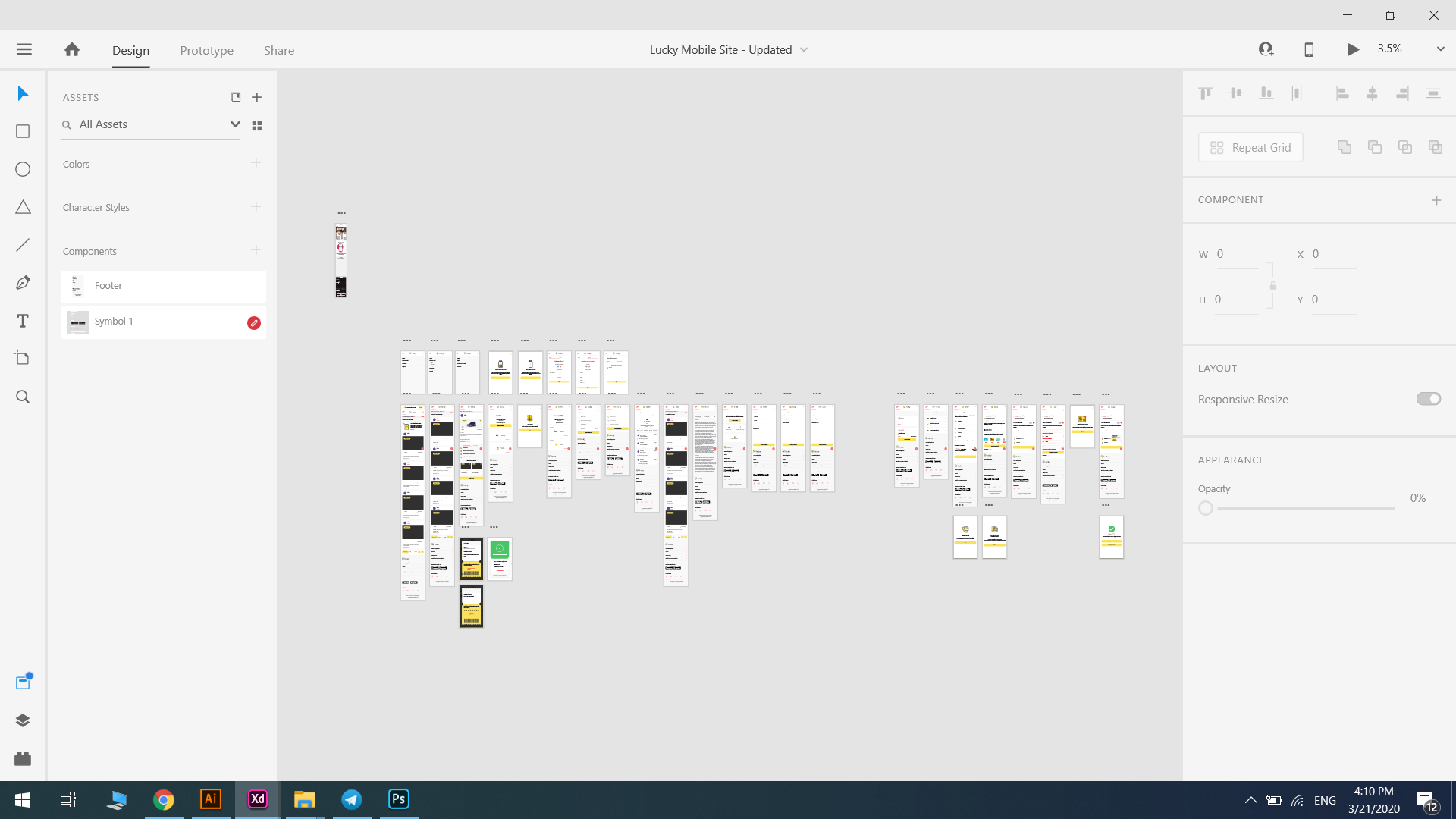Open the document title dropdown arrow
Image resolution: width=1456 pixels, height=819 pixels.
click(804, 50)
